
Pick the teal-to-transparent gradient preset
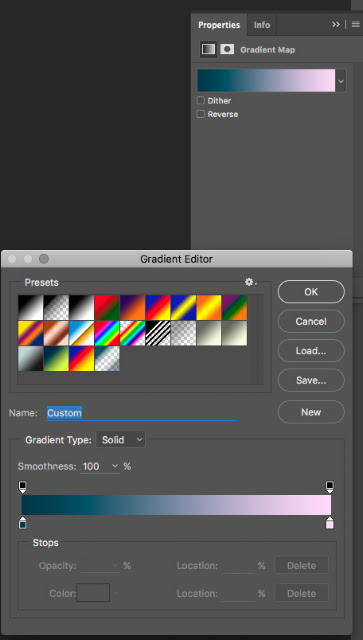coord(107,359)
